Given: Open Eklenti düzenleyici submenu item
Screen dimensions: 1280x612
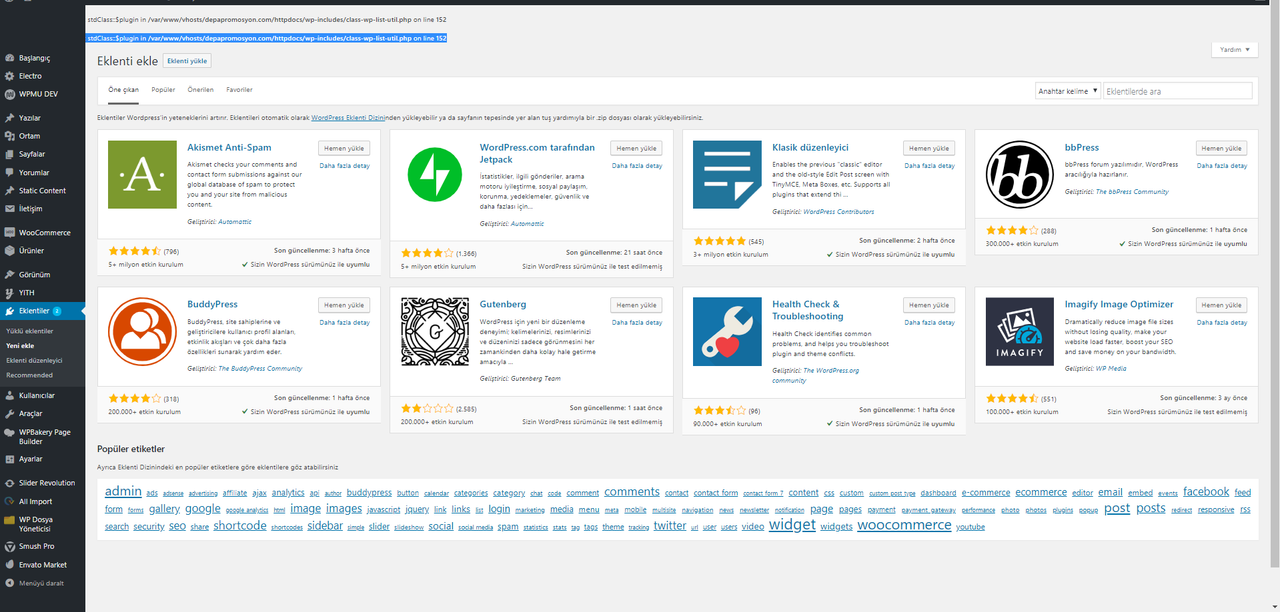Looking at the screenshot, I should click(x=35, y=360).
